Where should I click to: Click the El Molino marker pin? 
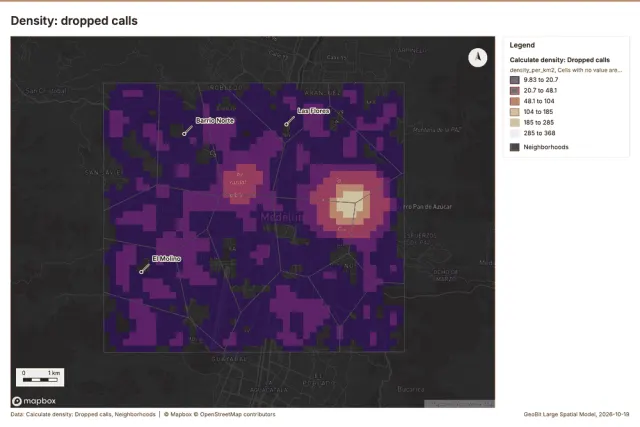142,271
